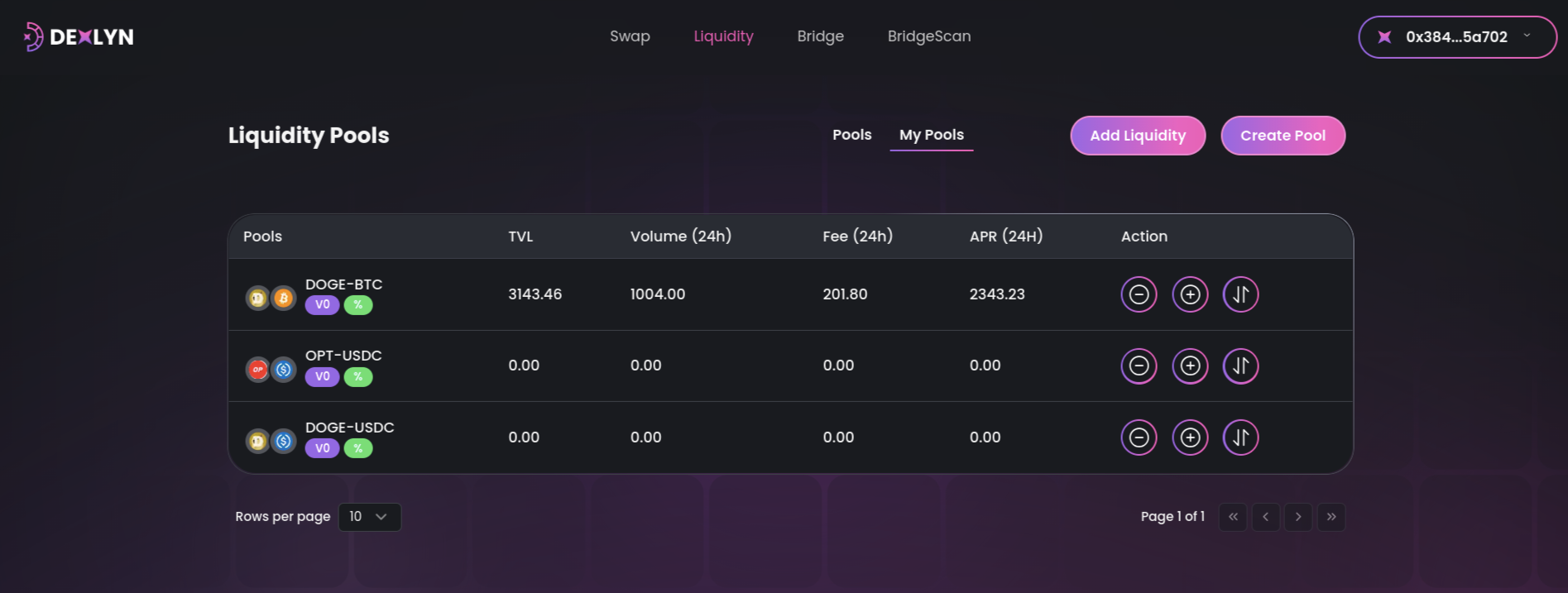Open the Swap page

click(x=630, y=36)
